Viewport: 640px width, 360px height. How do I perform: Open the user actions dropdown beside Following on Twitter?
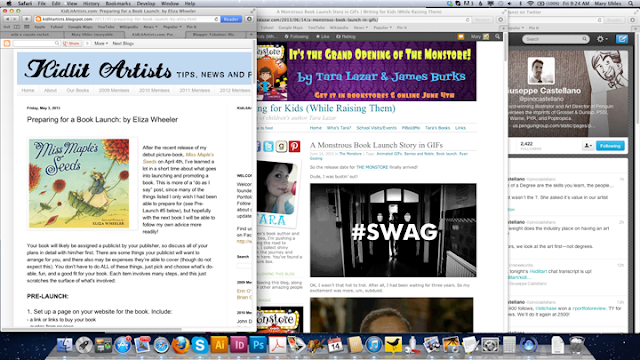point(588,146)
